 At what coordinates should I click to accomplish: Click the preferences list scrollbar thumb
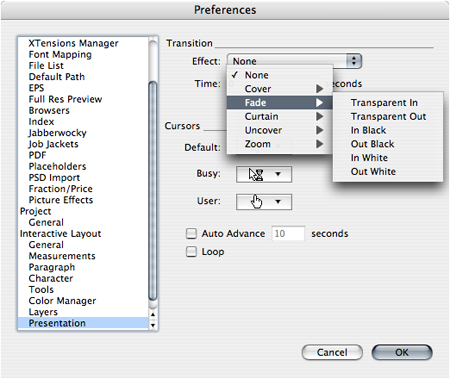(153, 191)
